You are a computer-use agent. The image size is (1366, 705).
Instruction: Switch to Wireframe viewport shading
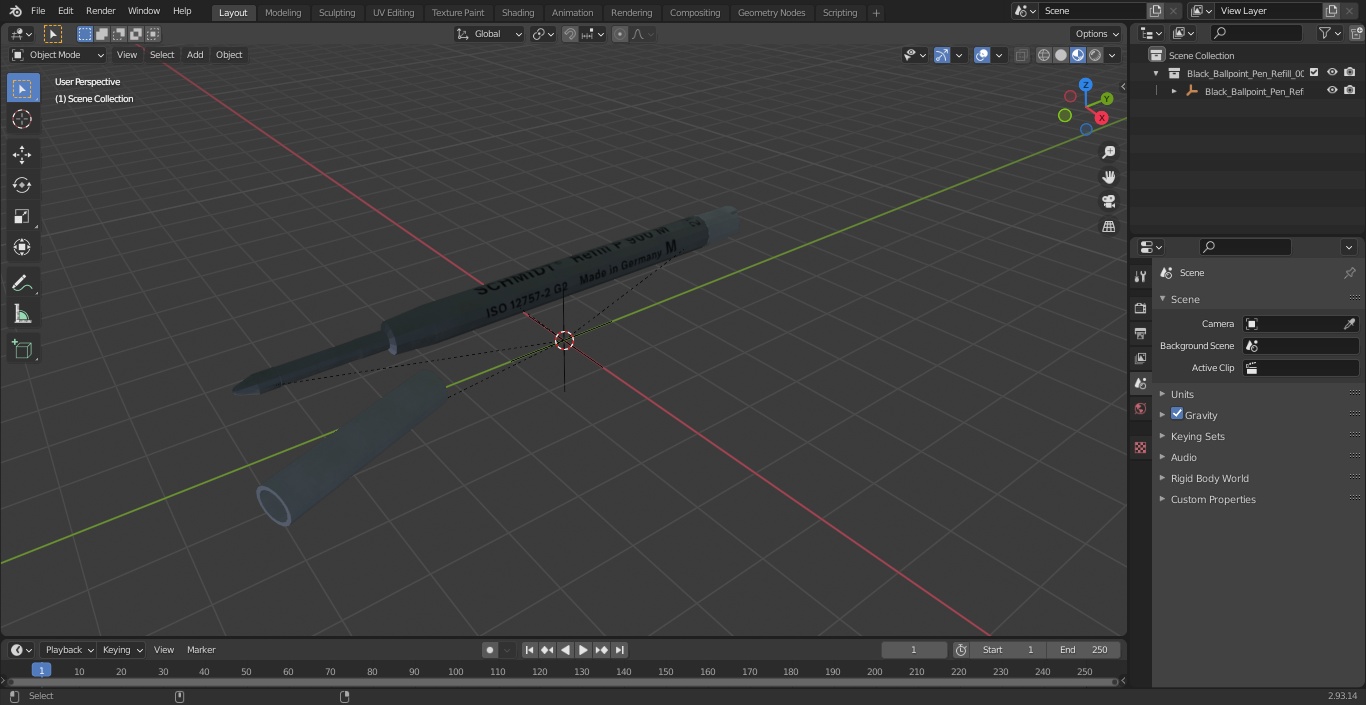1044,55
